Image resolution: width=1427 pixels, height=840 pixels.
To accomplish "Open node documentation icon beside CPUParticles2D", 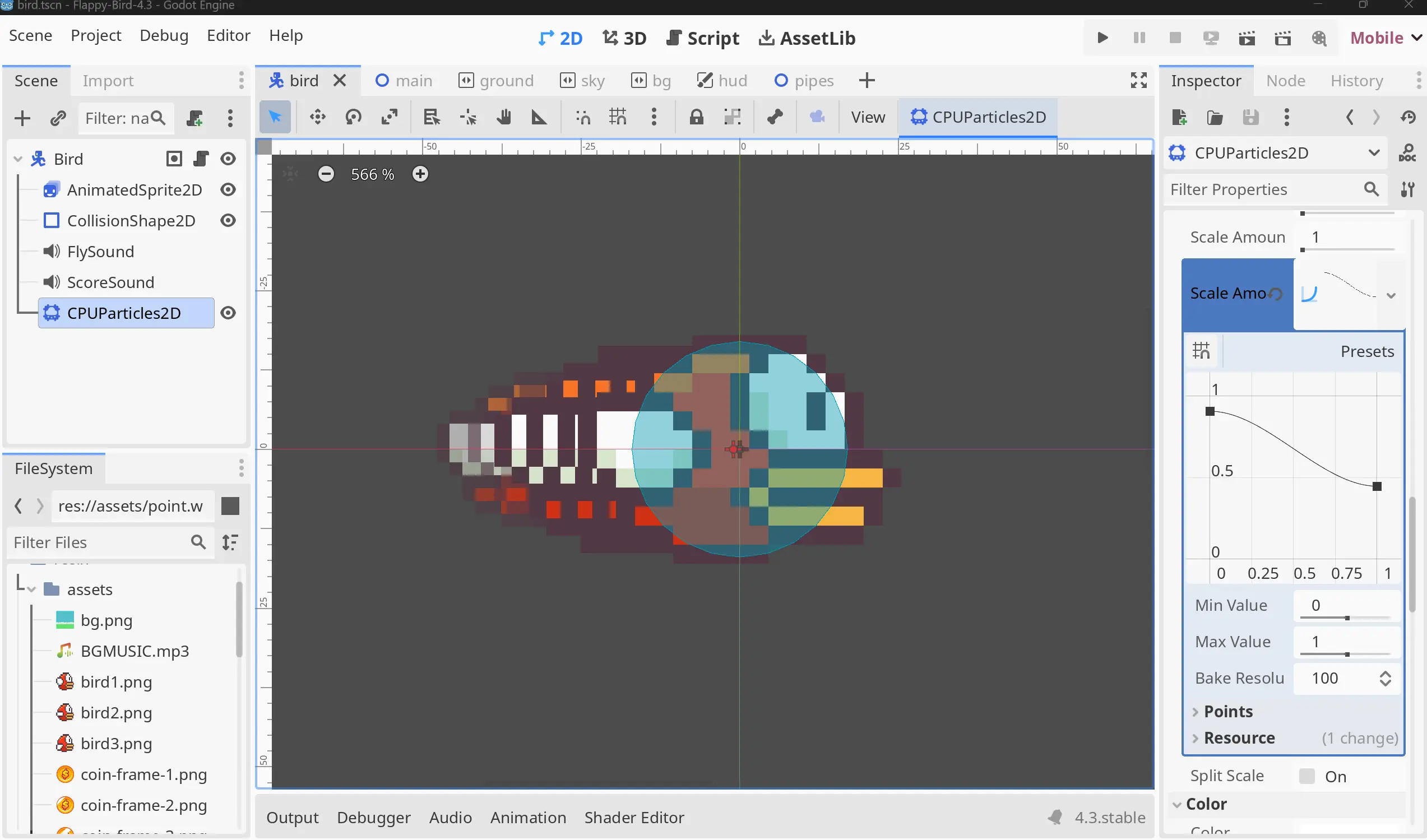I will coord(1407,153).
